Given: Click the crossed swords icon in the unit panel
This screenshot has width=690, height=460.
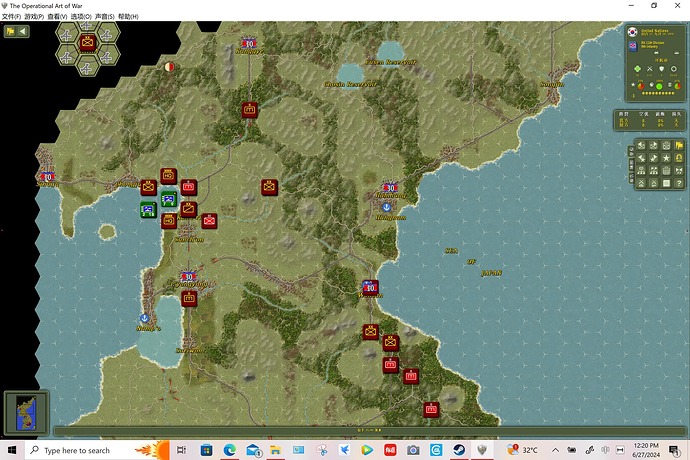Looking at the screenshot, I should (x=650, y=69).
